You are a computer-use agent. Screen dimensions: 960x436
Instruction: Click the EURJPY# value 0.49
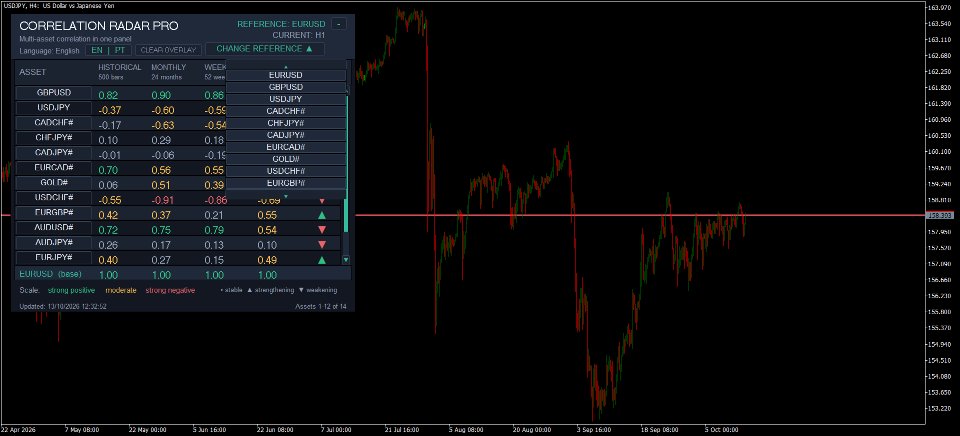[x=268, y=260]
